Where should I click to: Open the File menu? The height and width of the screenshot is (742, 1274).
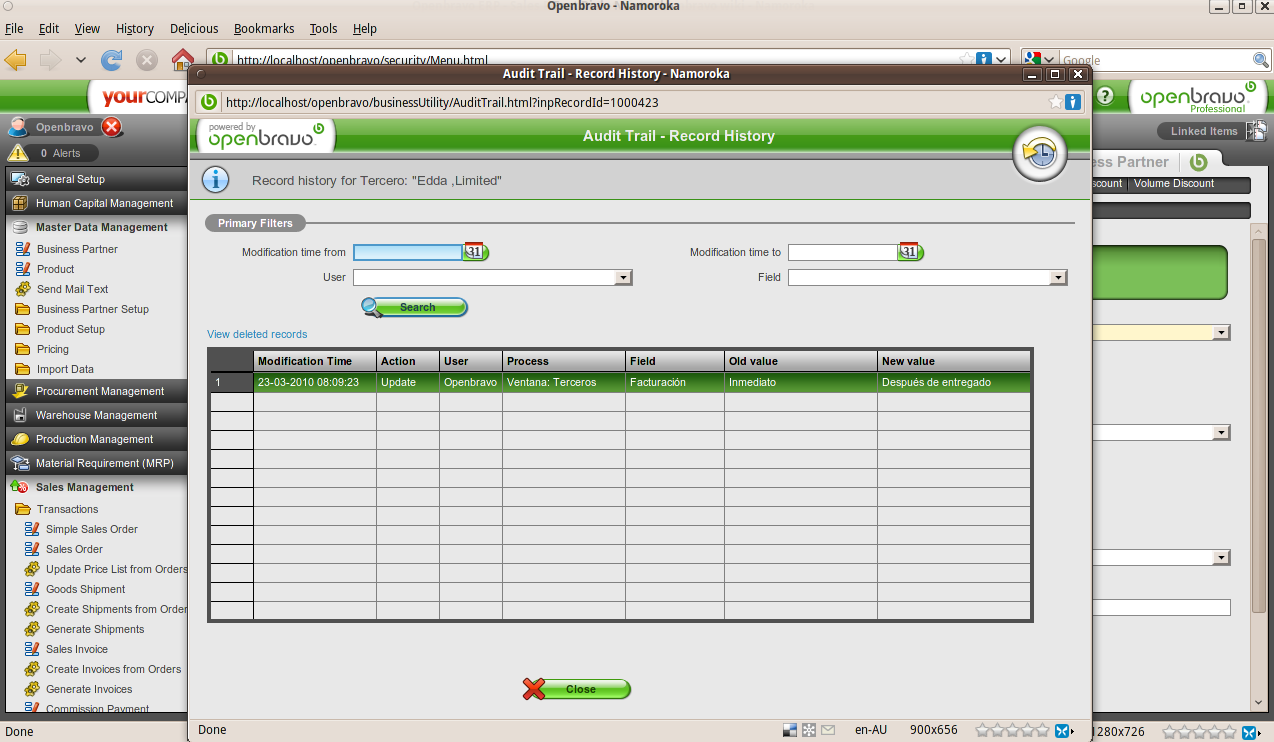pos(14,29)
